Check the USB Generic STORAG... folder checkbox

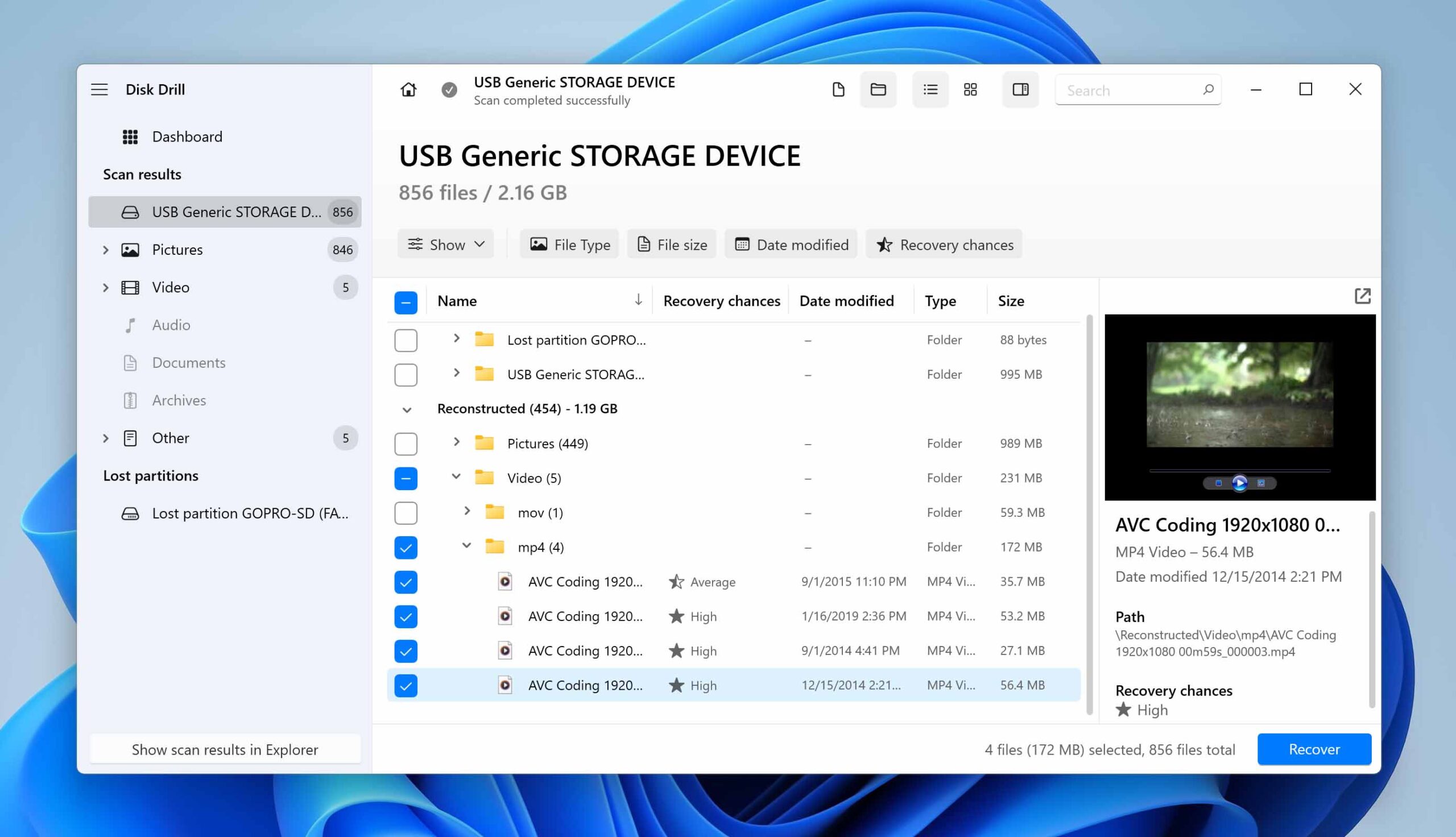click(406, 375)
